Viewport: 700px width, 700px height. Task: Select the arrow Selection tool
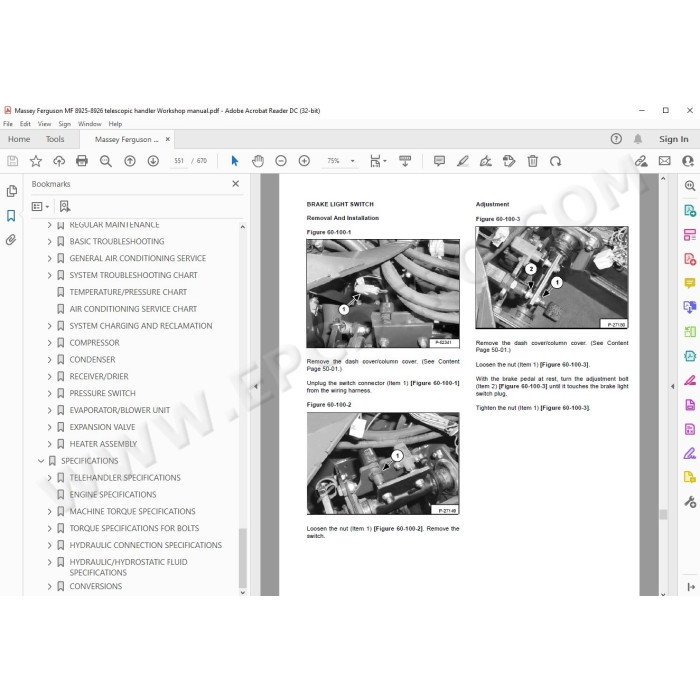(235, 161)
